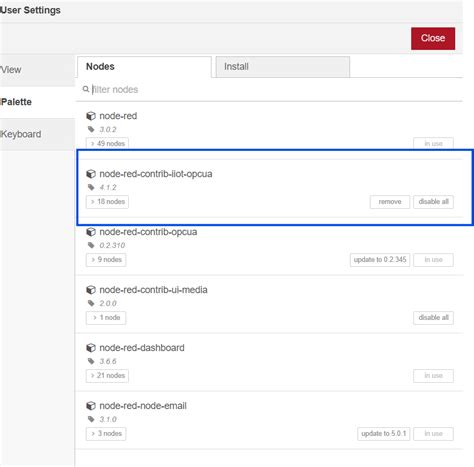Open the Install tab
Viewport: 474px width, 467px height.
click(x=283, y=67)
